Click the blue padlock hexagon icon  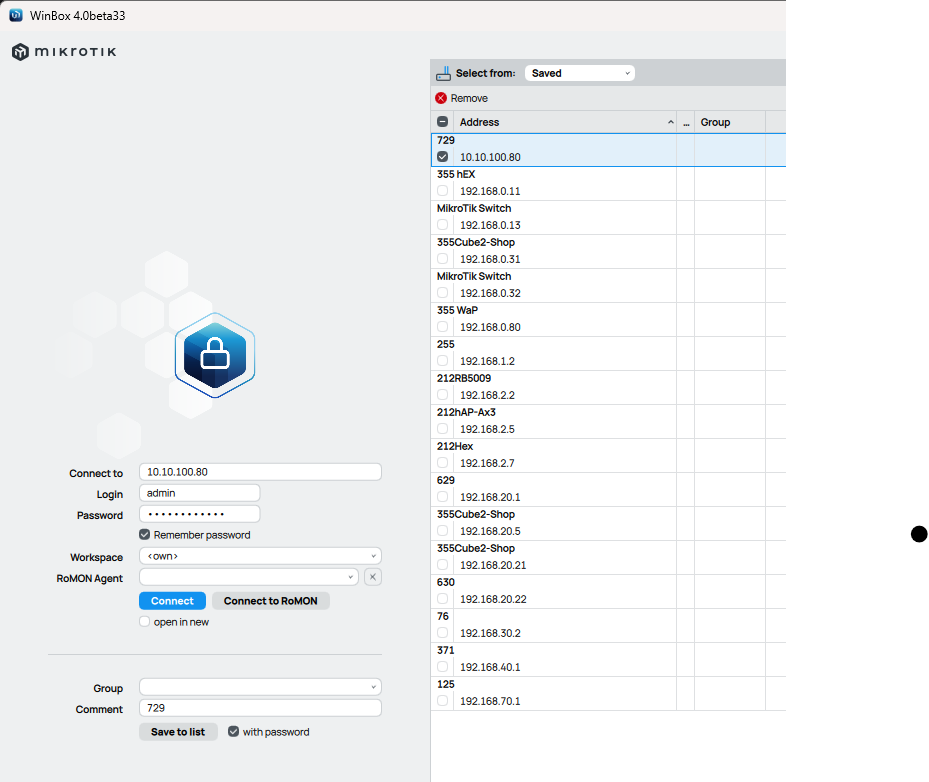215,355
